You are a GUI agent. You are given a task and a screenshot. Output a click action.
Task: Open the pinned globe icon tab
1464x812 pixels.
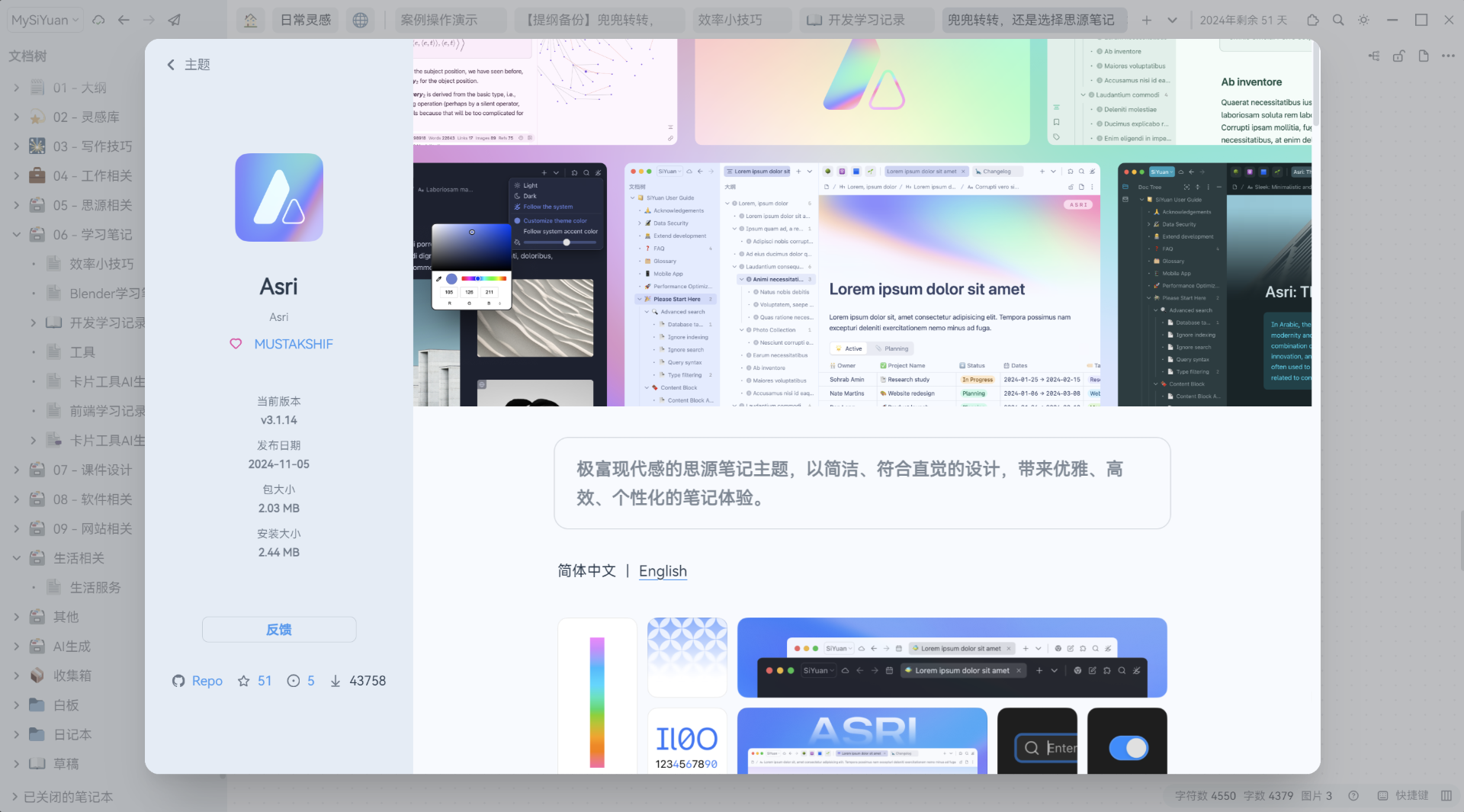click(x=360, y=20)
